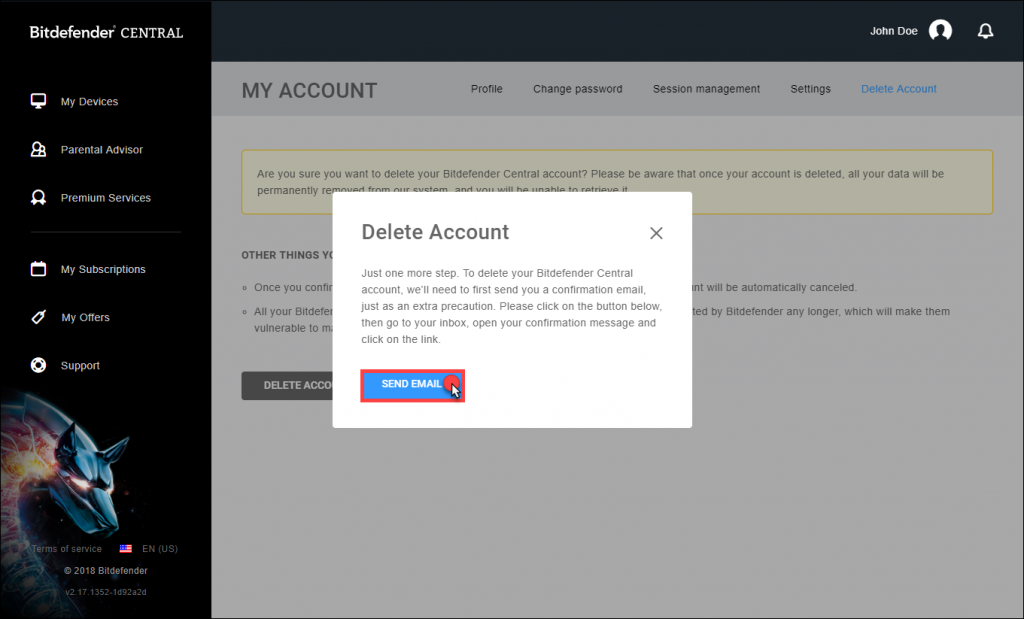Open Parental Advisor section
This screenshot has height=619, width=1024.
(x=101, y=150)
